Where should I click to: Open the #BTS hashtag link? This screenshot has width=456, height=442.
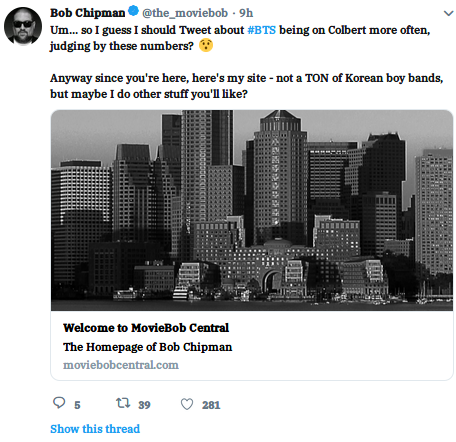tap(262, 30)
